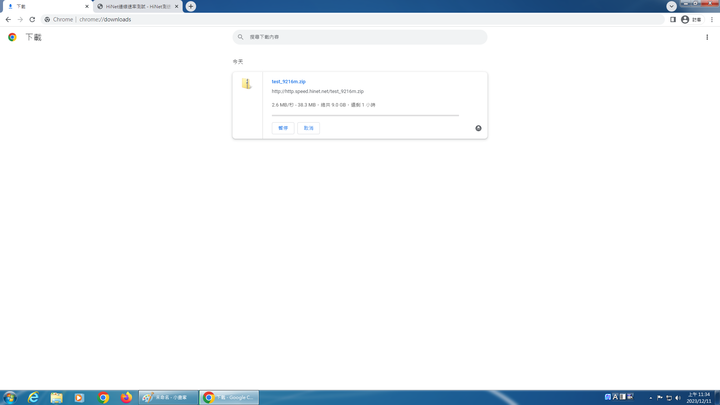Screen dimensions: 720x405
Task: Open Windows Explorer from taskbar
Action: point(56,398)
